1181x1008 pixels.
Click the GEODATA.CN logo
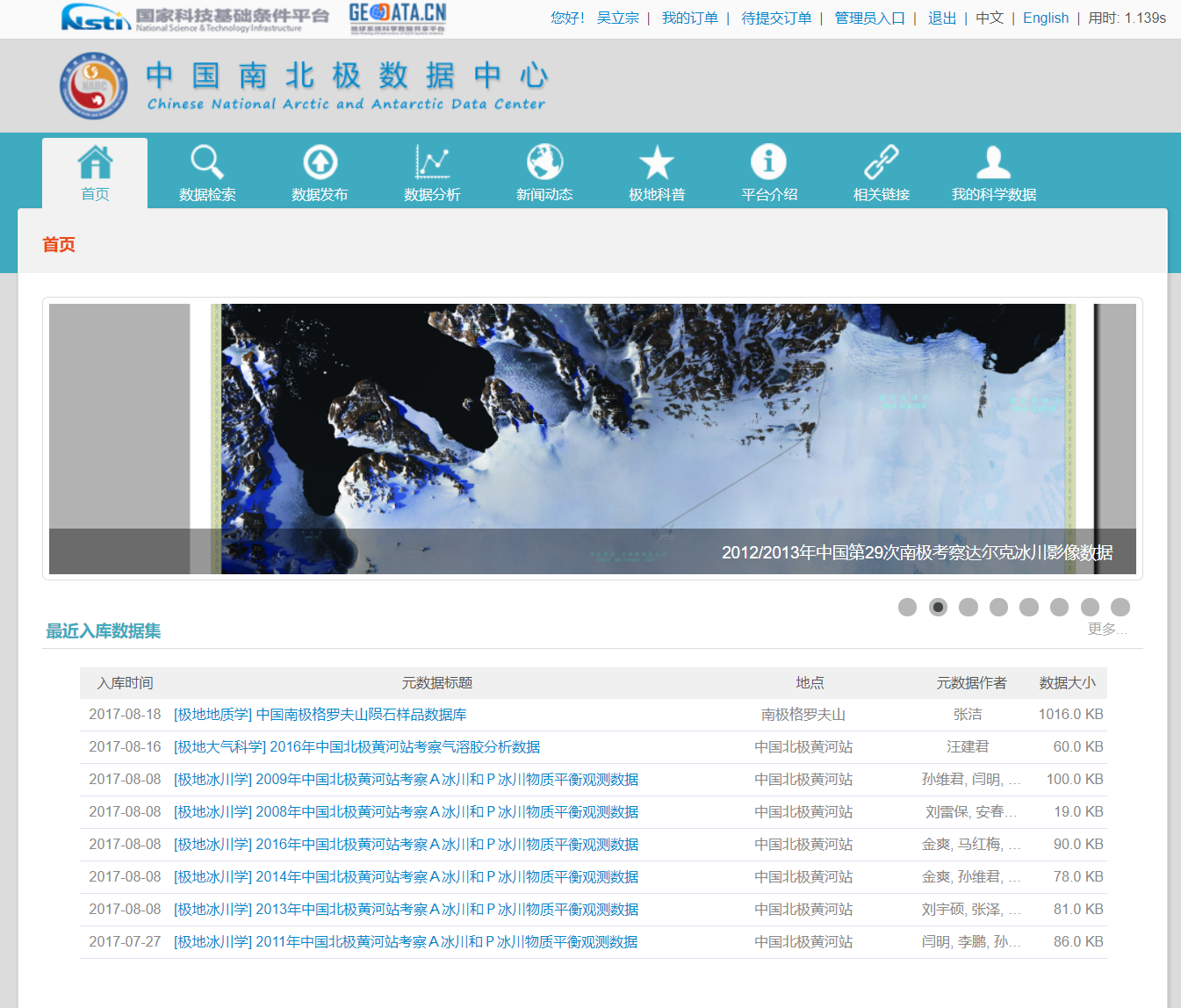pos(398,18)
